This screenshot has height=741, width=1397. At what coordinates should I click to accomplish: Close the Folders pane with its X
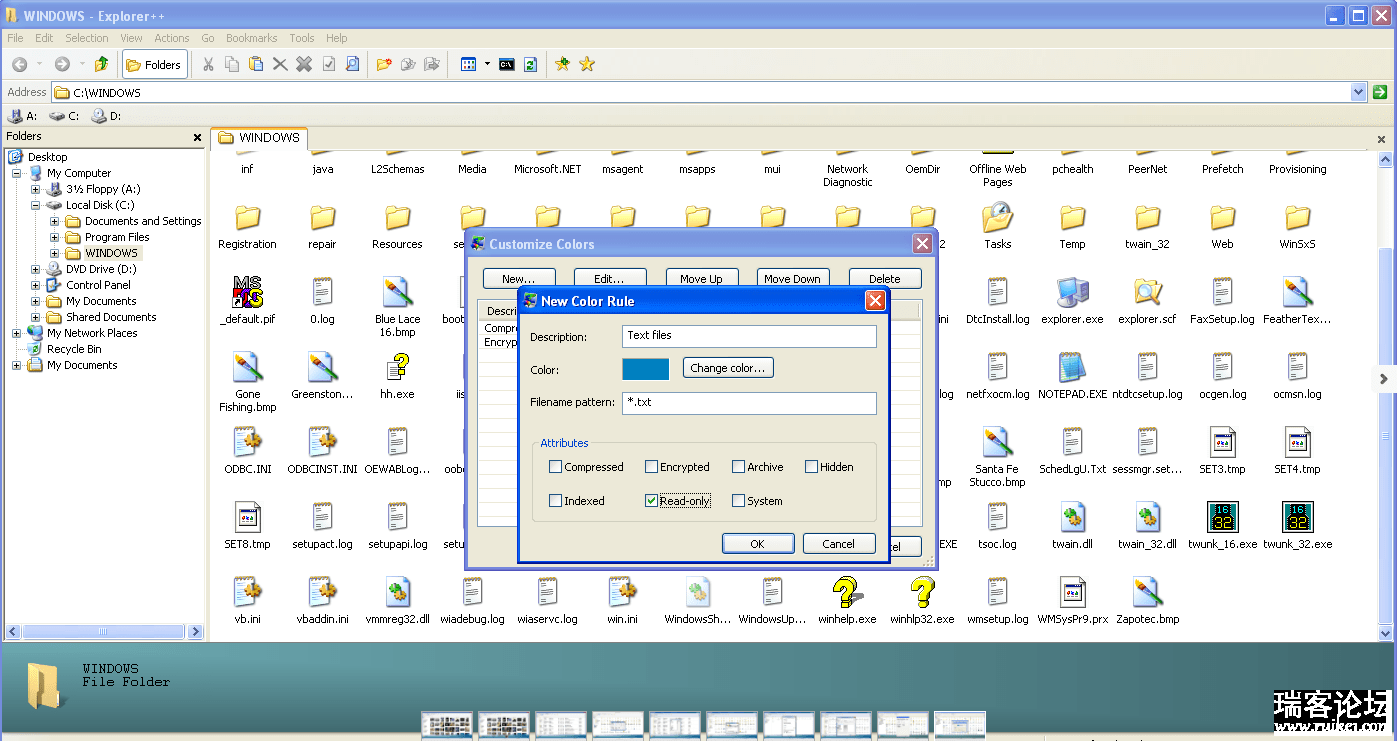pos(197,137)
